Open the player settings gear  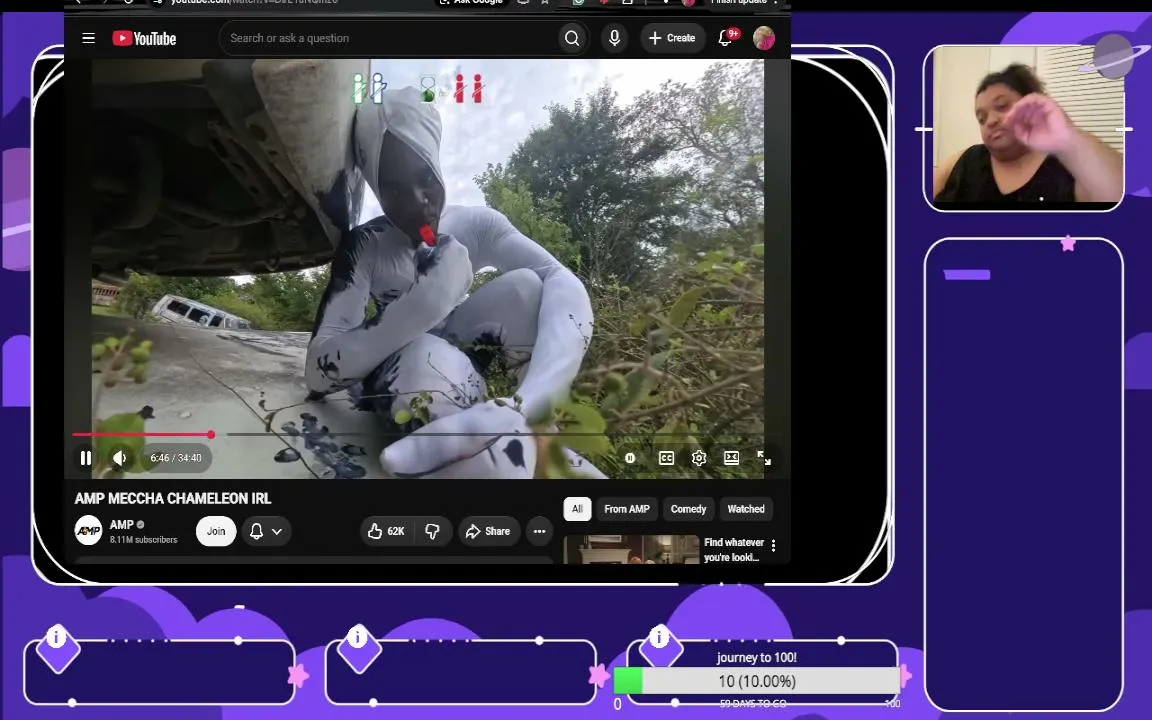699,458
